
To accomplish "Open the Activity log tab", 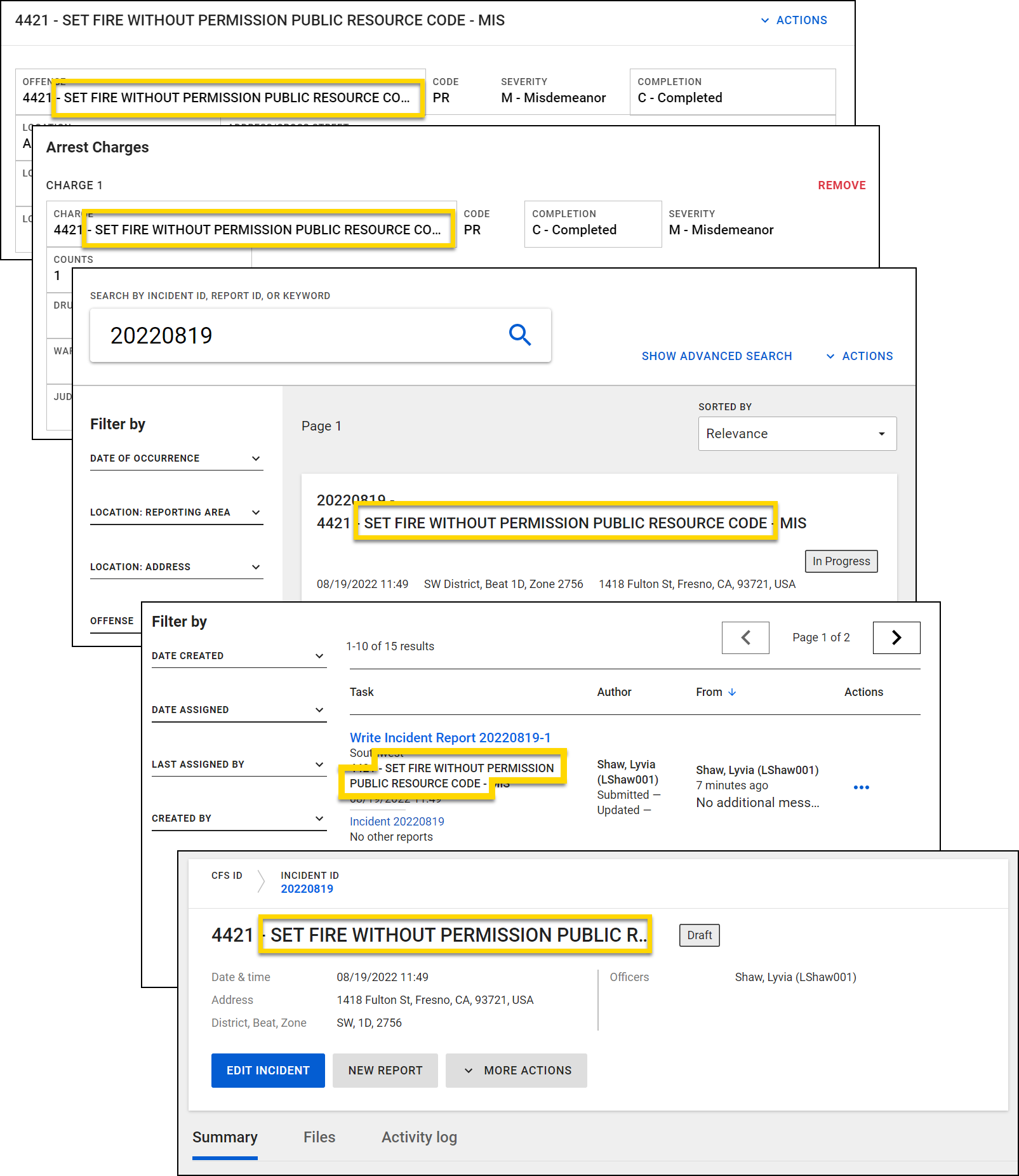I will tap(418, 1137).
